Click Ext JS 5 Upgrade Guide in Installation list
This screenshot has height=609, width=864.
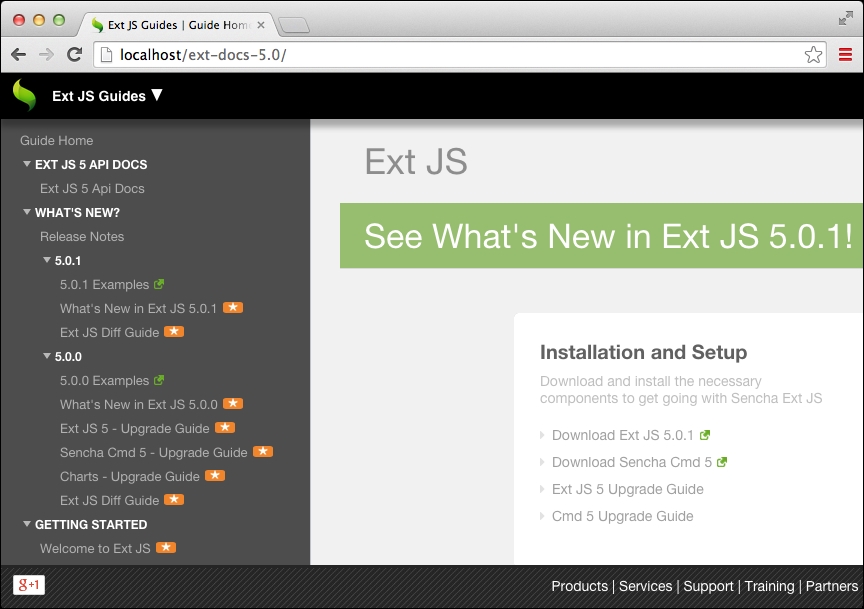pyautogui.click(x=628, y=489)
